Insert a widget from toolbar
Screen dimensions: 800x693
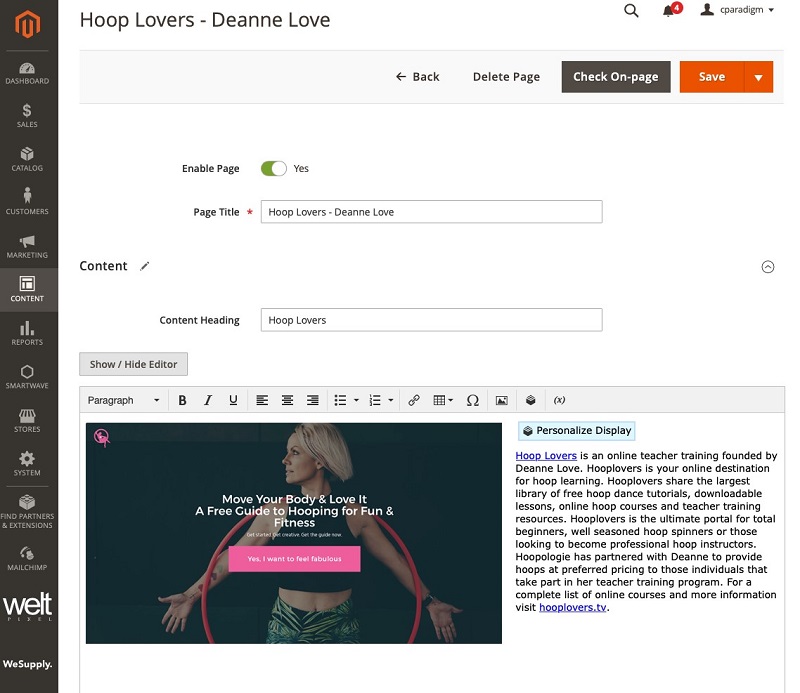point(531,400)
